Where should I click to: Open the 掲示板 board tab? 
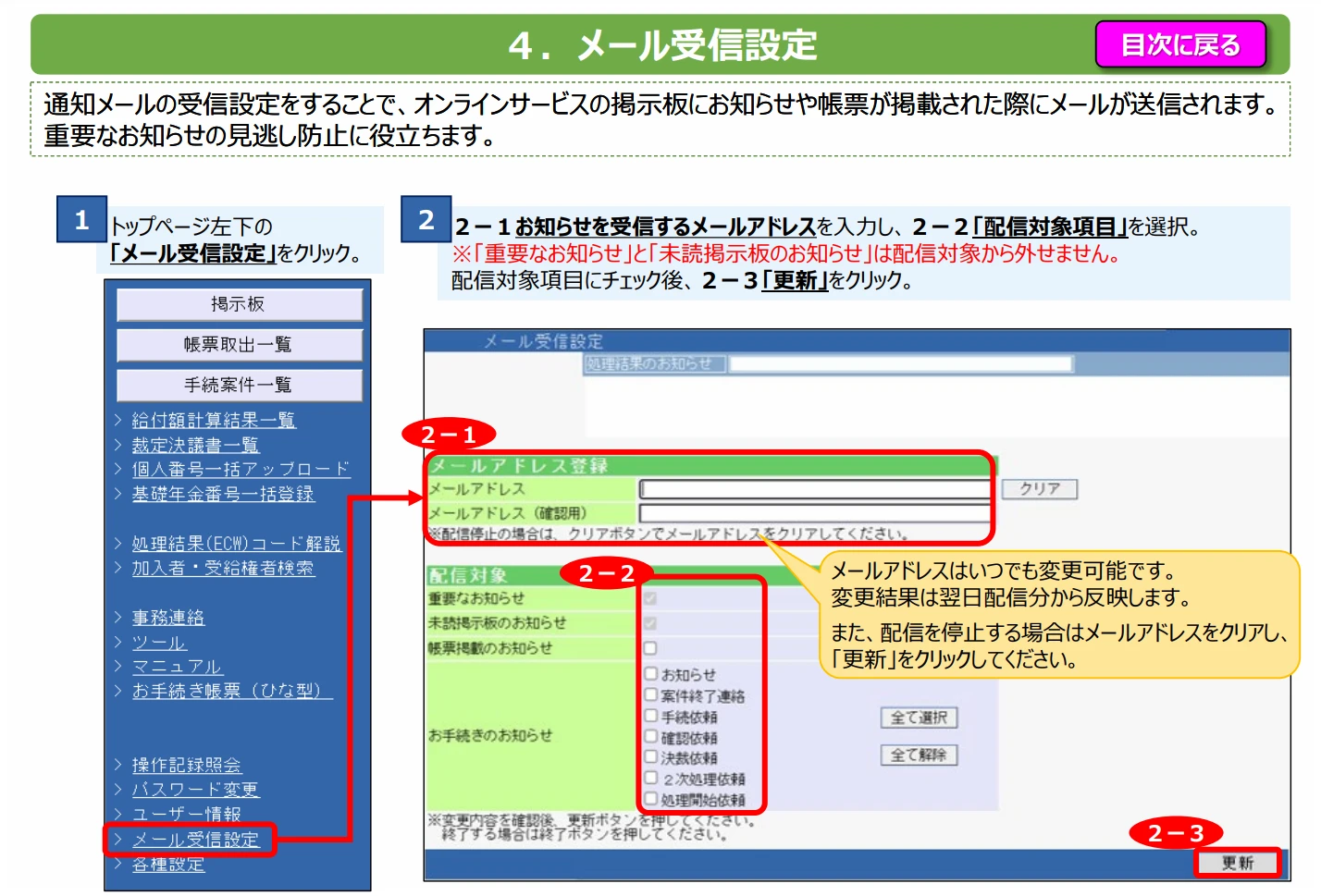click(236, 305)
